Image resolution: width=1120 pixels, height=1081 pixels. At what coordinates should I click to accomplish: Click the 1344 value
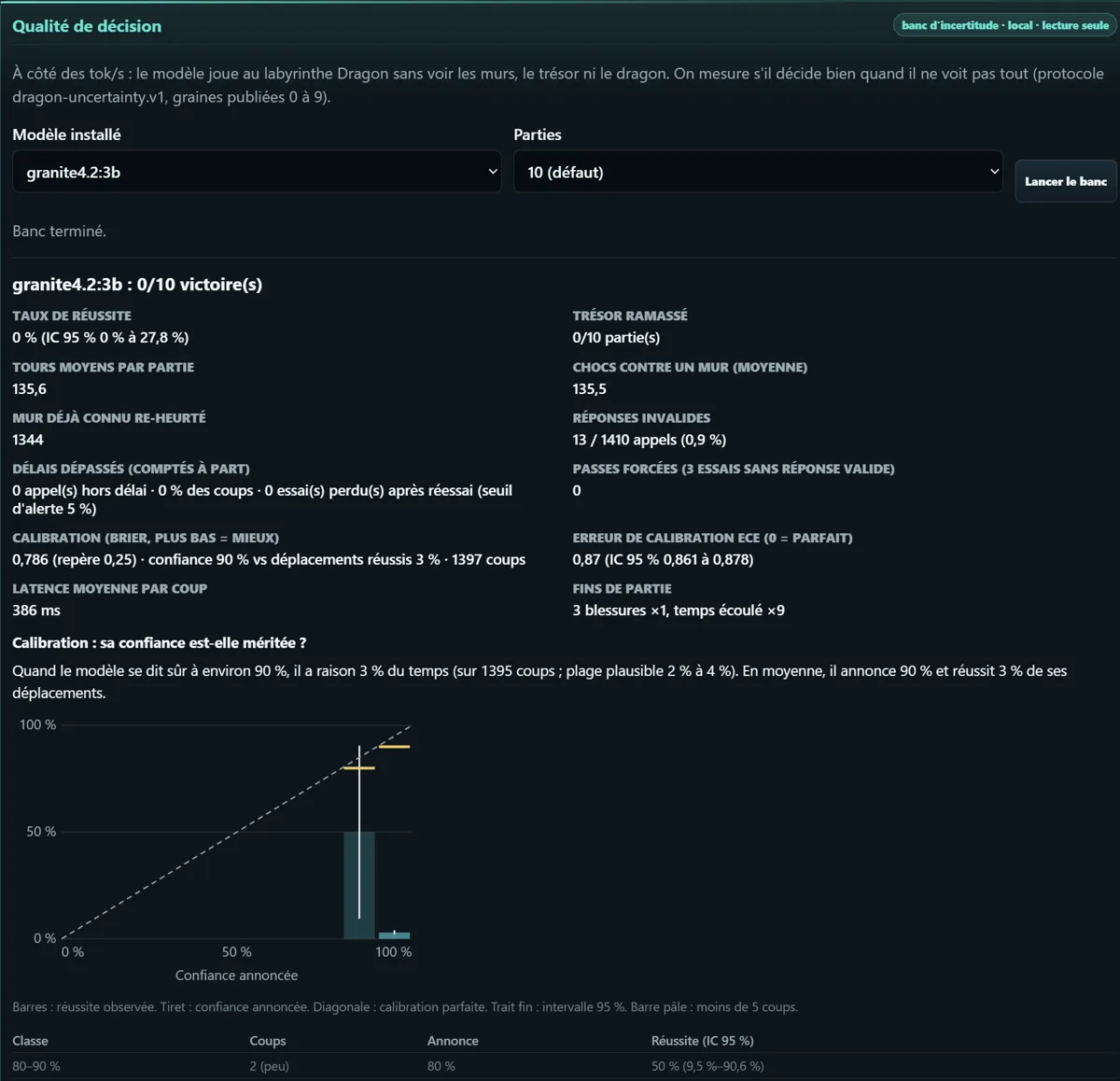[x=28, y=440]
